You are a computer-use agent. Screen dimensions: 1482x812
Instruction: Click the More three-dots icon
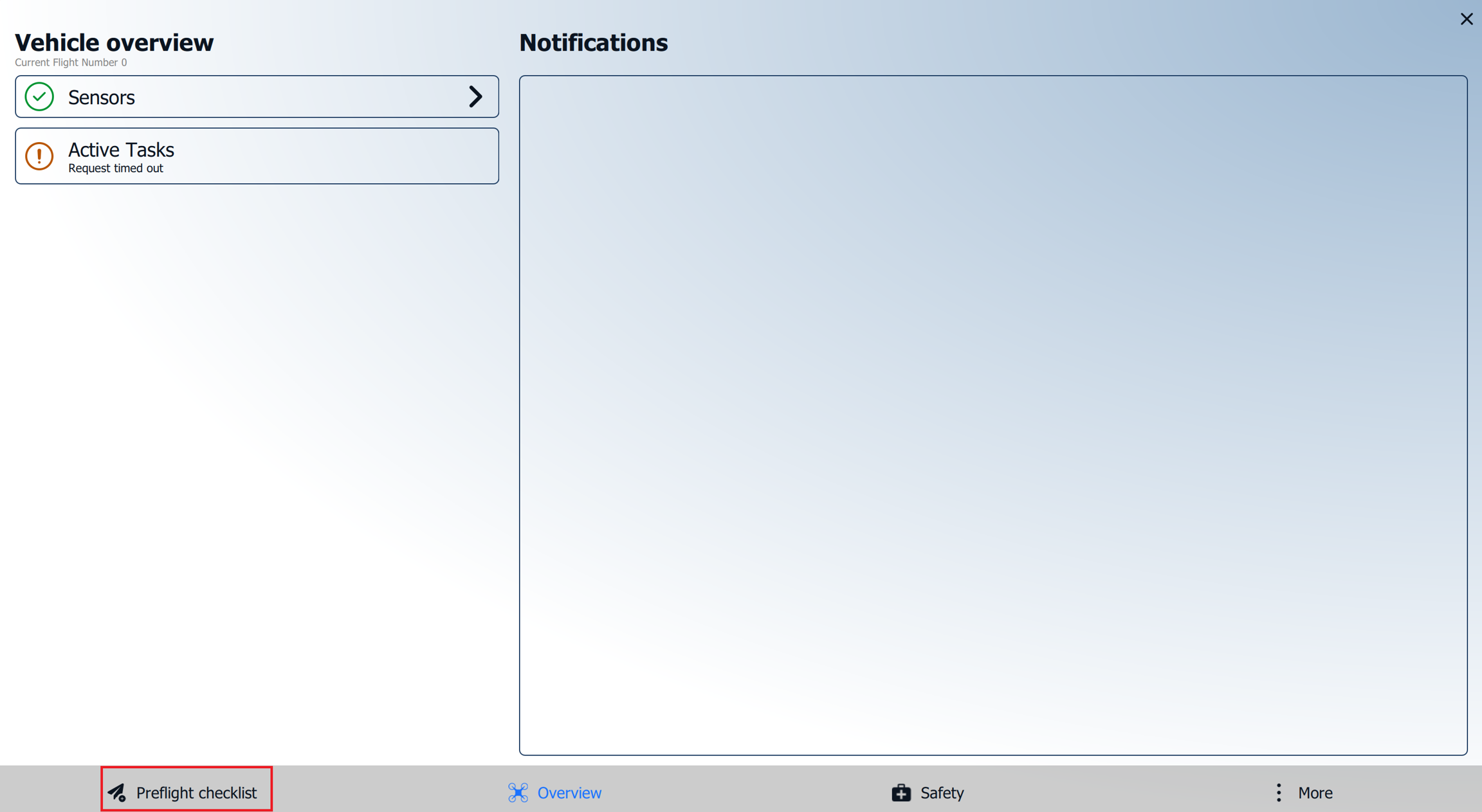[1278, 792]
